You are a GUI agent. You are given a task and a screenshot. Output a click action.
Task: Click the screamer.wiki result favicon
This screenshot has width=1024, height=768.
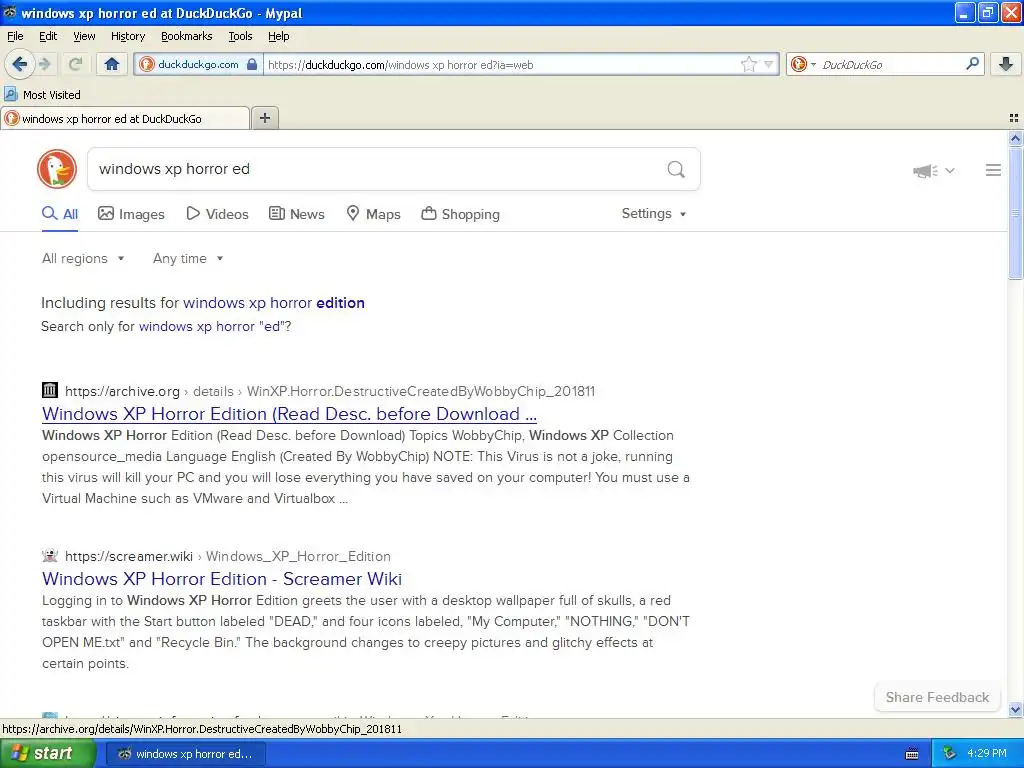pos(50,556)
